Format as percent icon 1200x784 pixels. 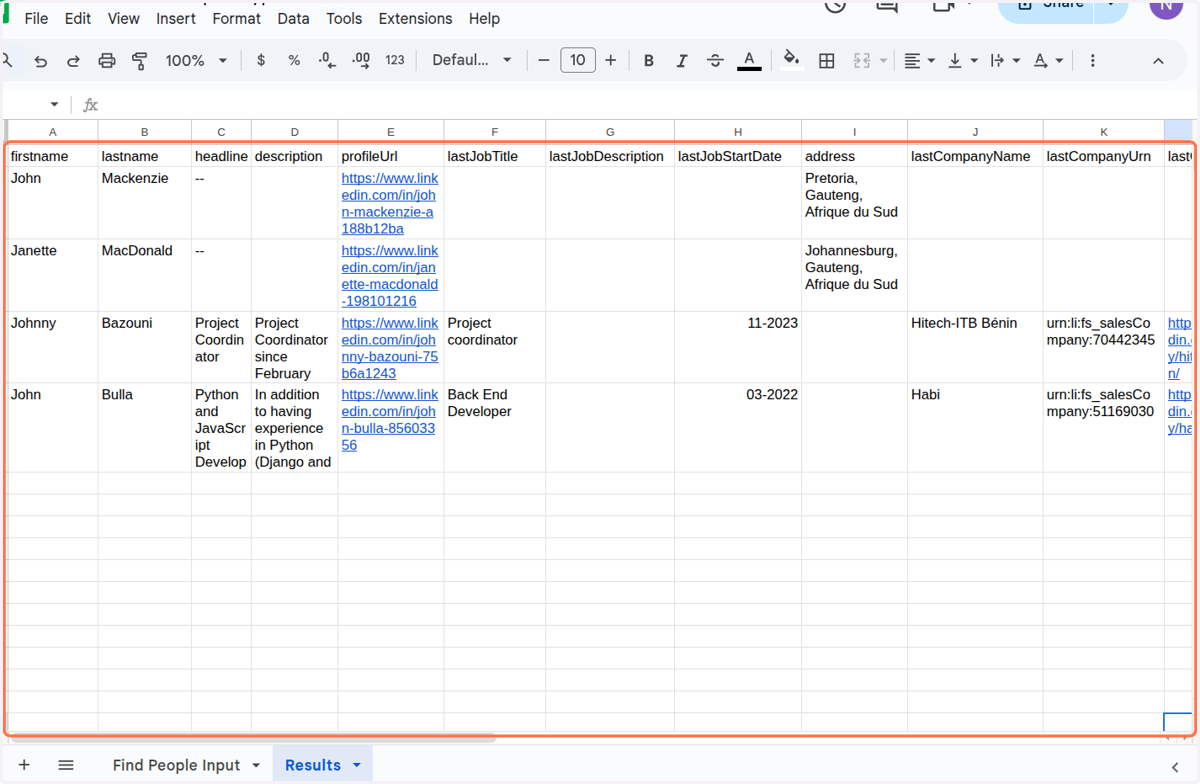pos(294,60)
